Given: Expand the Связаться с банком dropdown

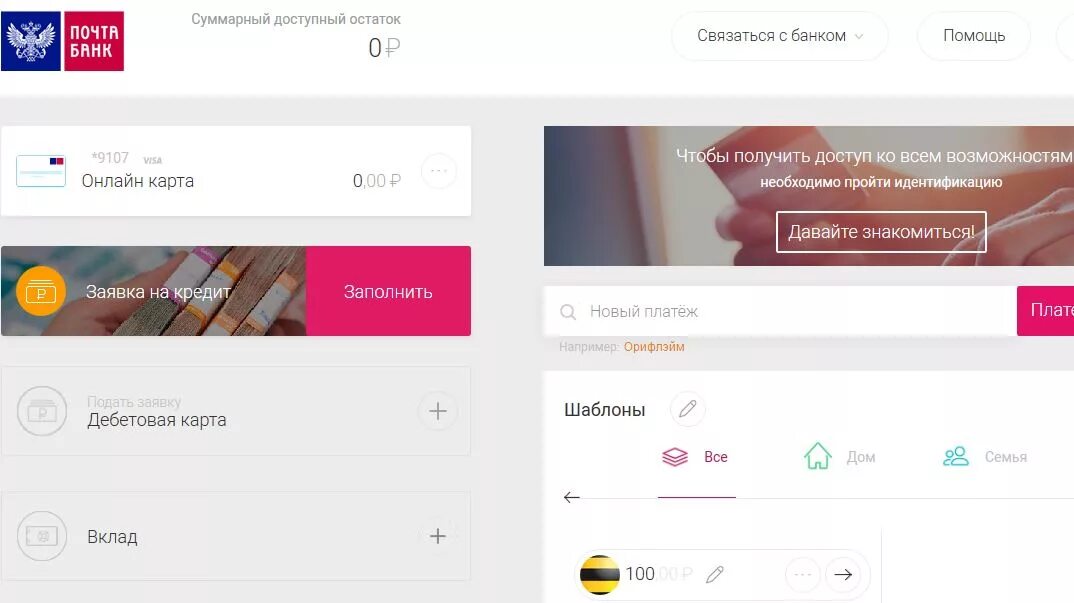Looking at the screenshot, I should (779, 36).
